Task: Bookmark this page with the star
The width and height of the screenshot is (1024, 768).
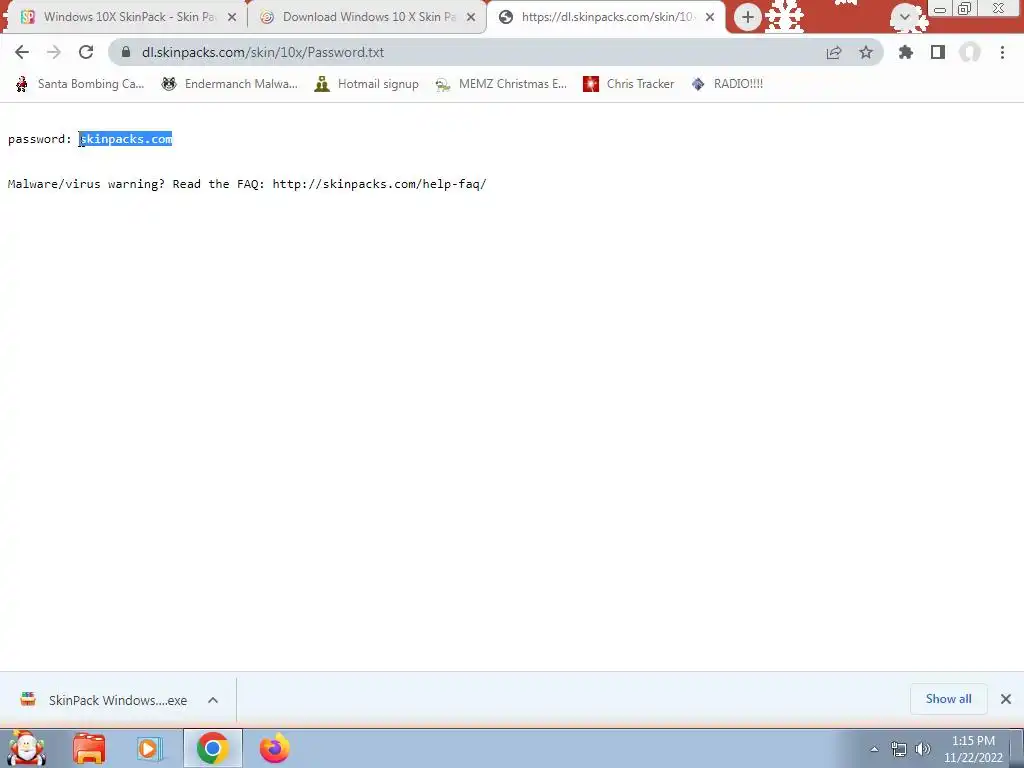Action: coord(866,52)
